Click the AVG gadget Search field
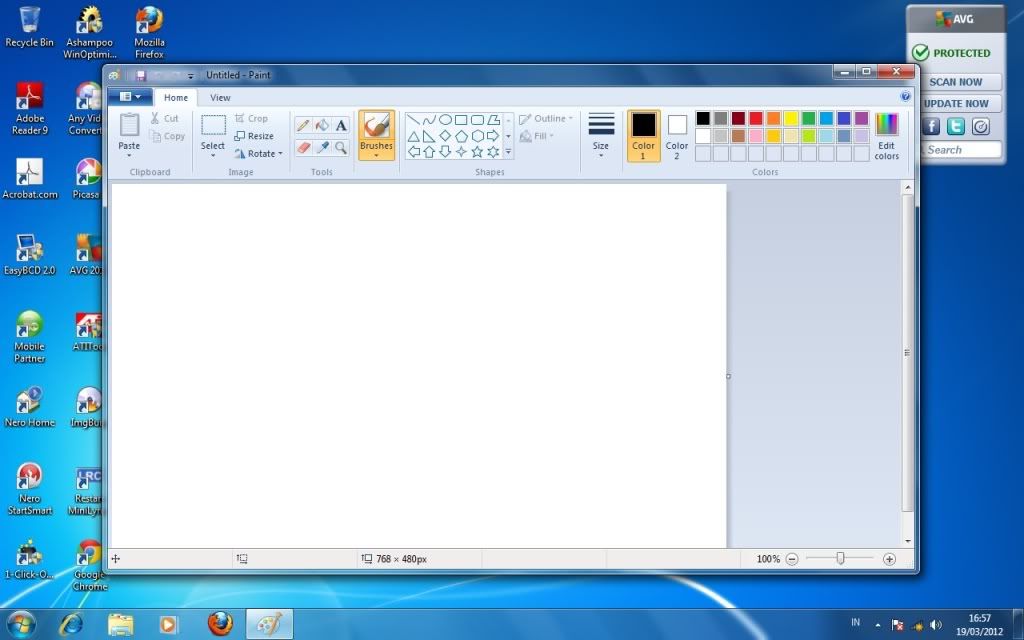Viewport: 1024px width, 640px height. coord(961,150)
